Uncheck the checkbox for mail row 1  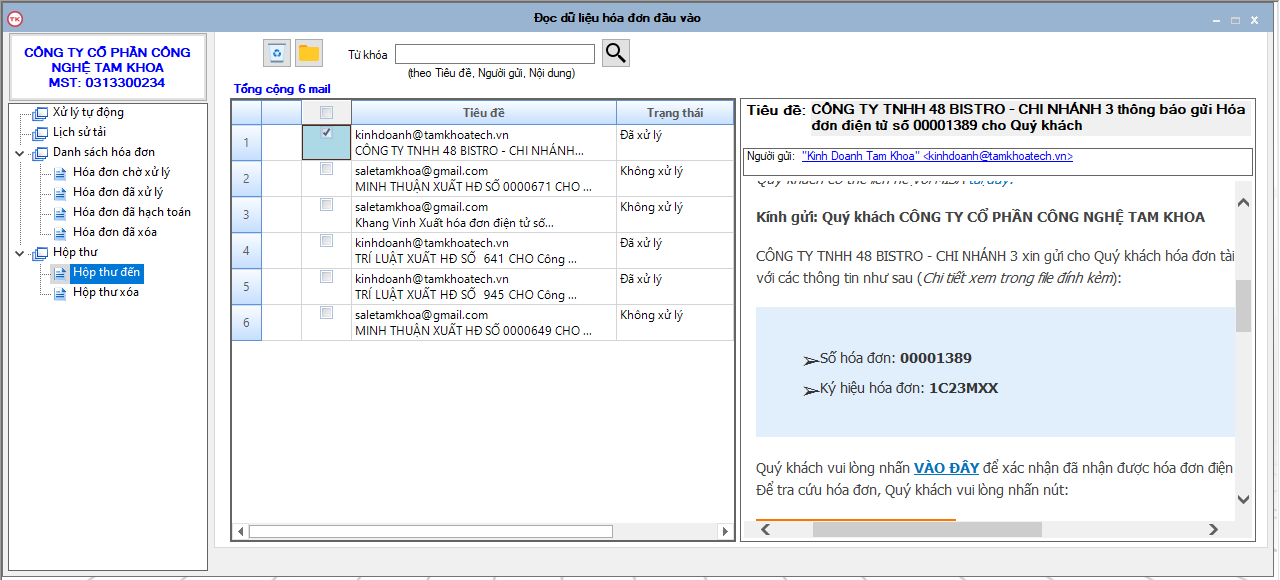tap(326, 133)
